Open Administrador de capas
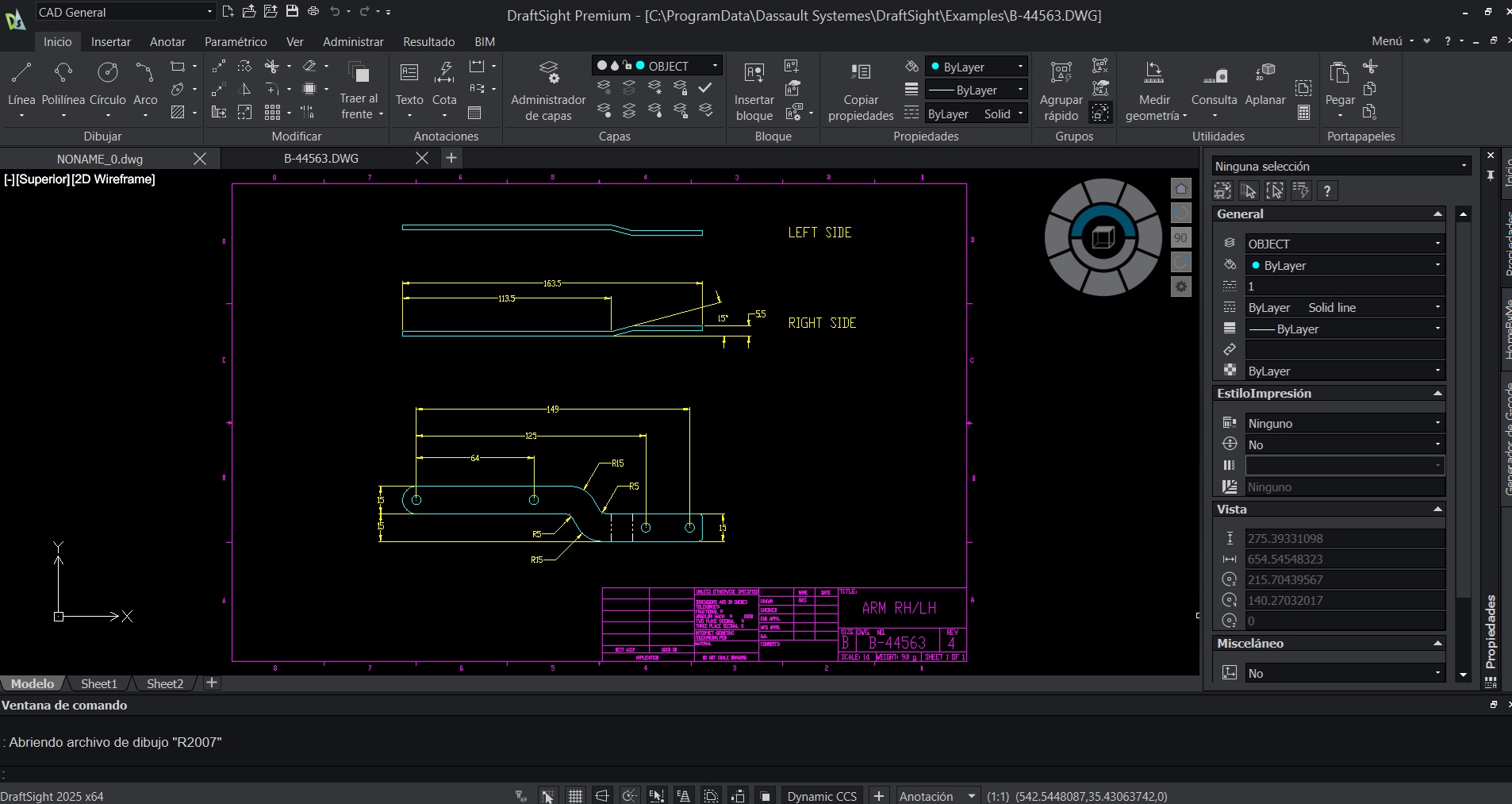 548,73
